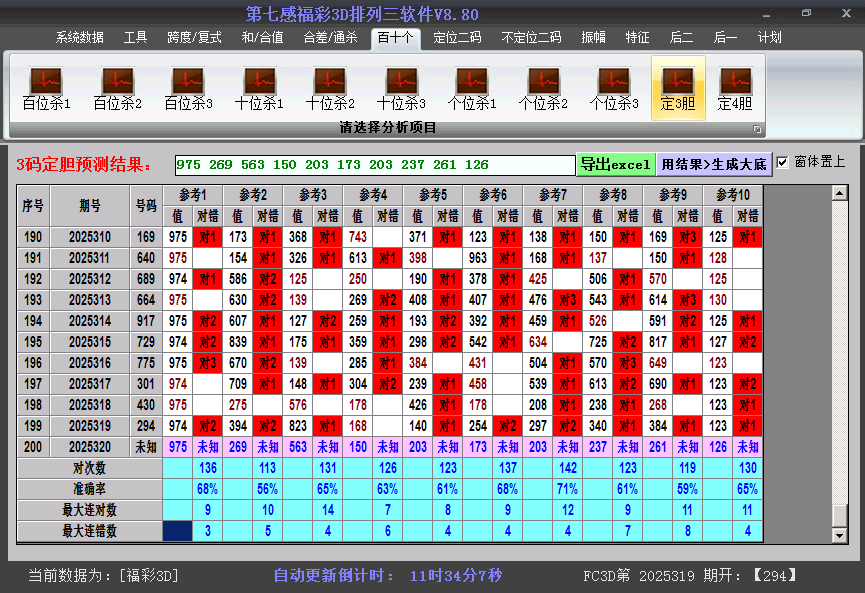Choose the 十位杀3 icon
Viewport: 865px width, 593px height.
point(401,88)
